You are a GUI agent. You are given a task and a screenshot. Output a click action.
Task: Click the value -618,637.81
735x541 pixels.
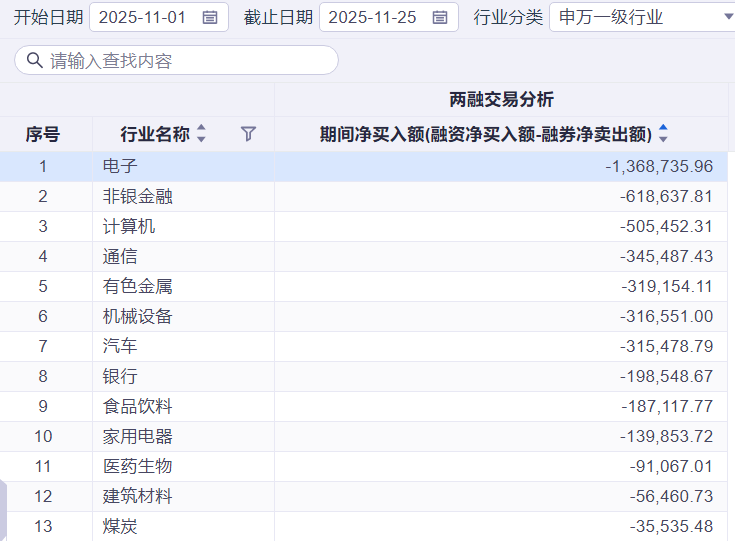click(666, 196)
